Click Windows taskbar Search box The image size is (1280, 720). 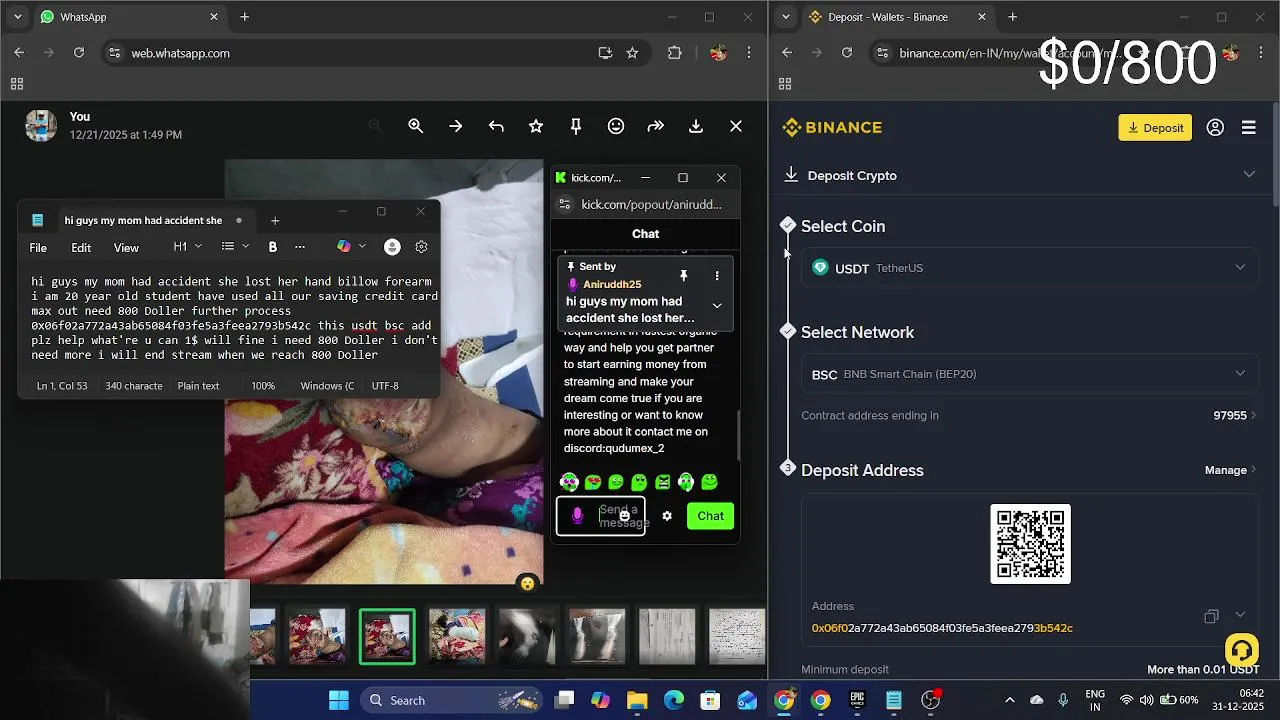point(450,700)
